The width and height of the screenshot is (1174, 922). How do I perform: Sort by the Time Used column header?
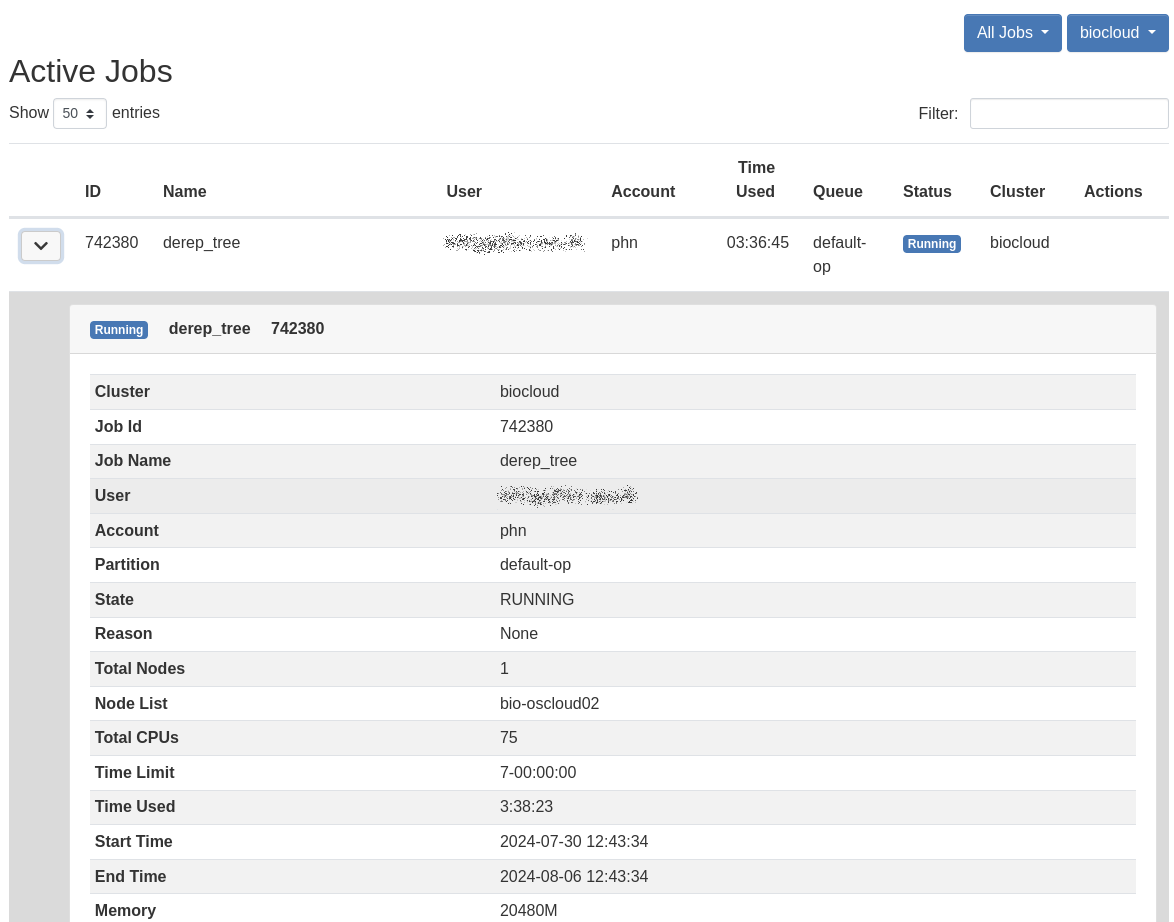tap(756, 180)
